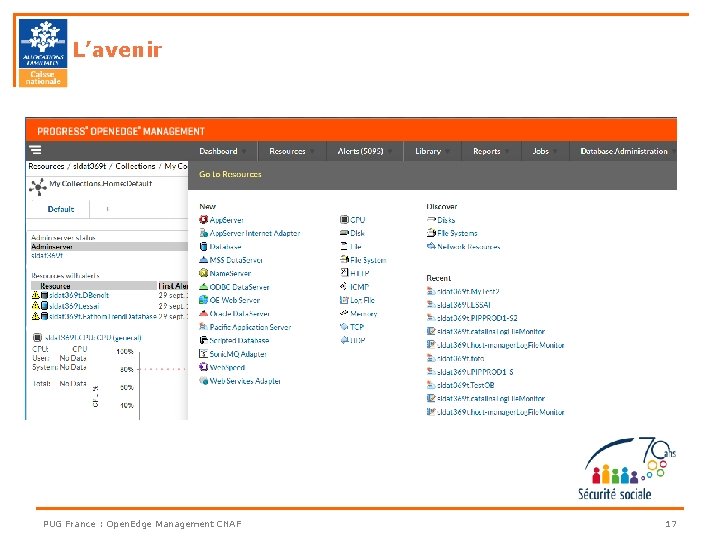Viewport: 720px width, 540px height.
Task: Click the Network Resources icon
Action: pos(431,246)
